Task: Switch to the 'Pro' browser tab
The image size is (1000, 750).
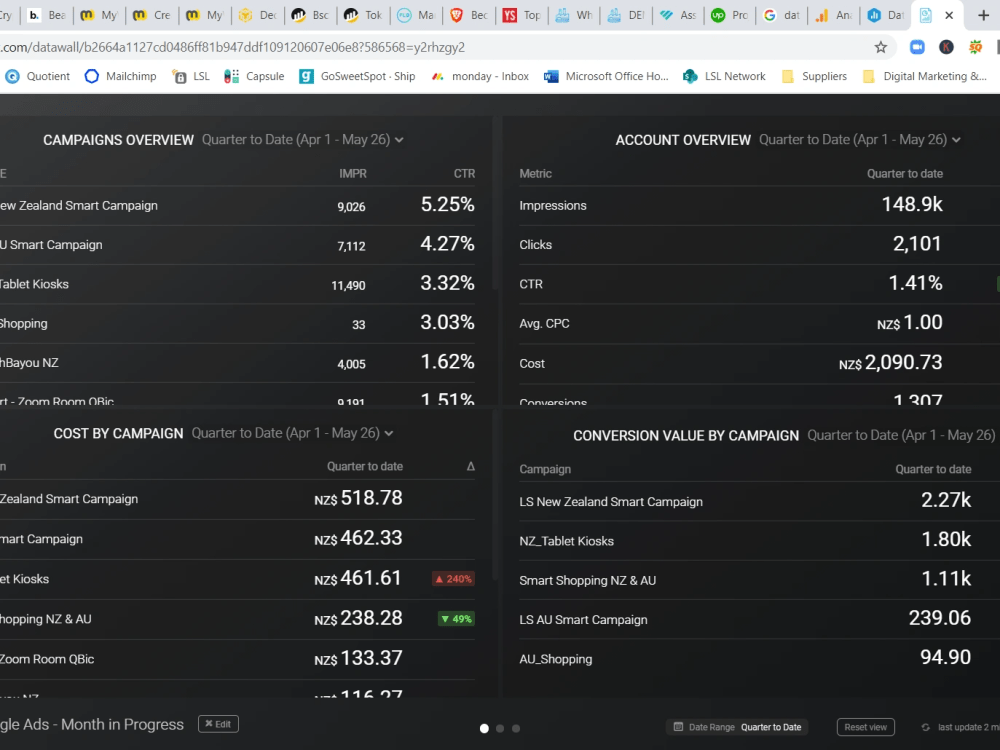Action: [x=730, y=15]
